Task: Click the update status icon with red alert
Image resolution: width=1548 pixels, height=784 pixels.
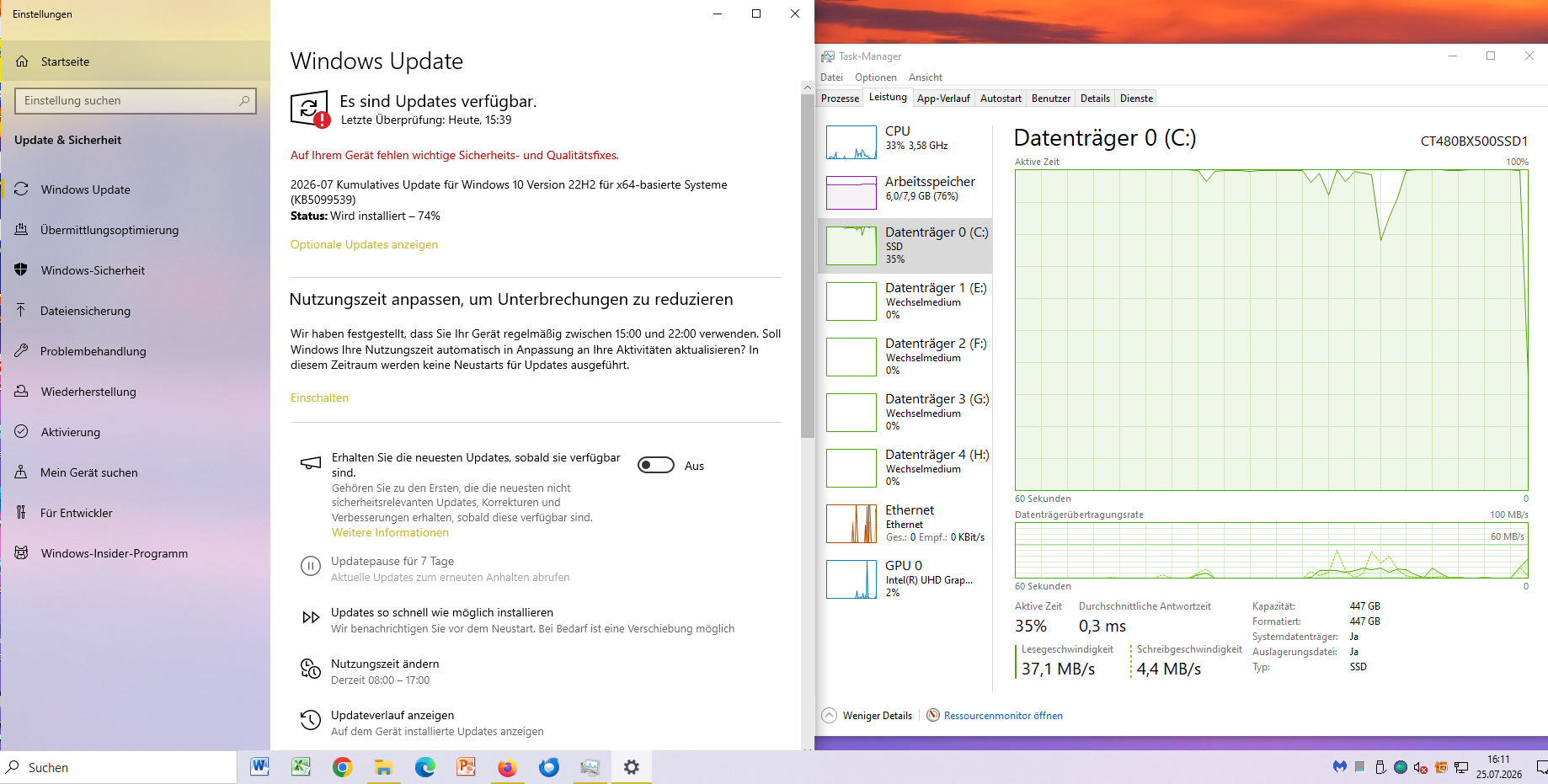Action: pos(310,109)
